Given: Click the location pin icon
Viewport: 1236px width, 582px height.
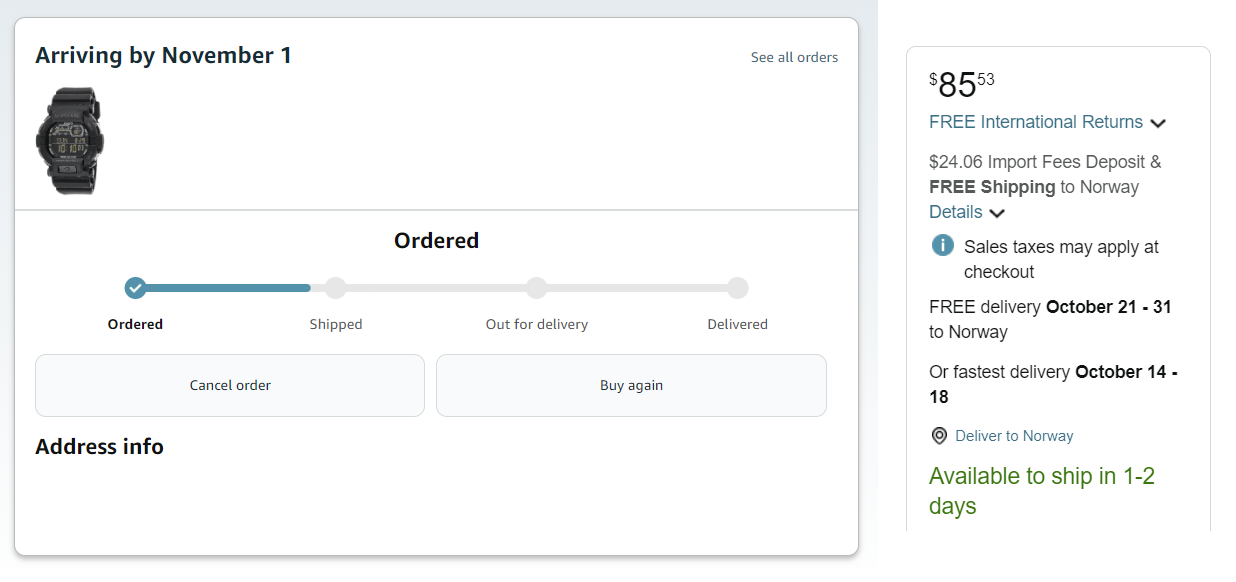Looking at the screenshot, I should pyautogui.click(x=939, y=436).
